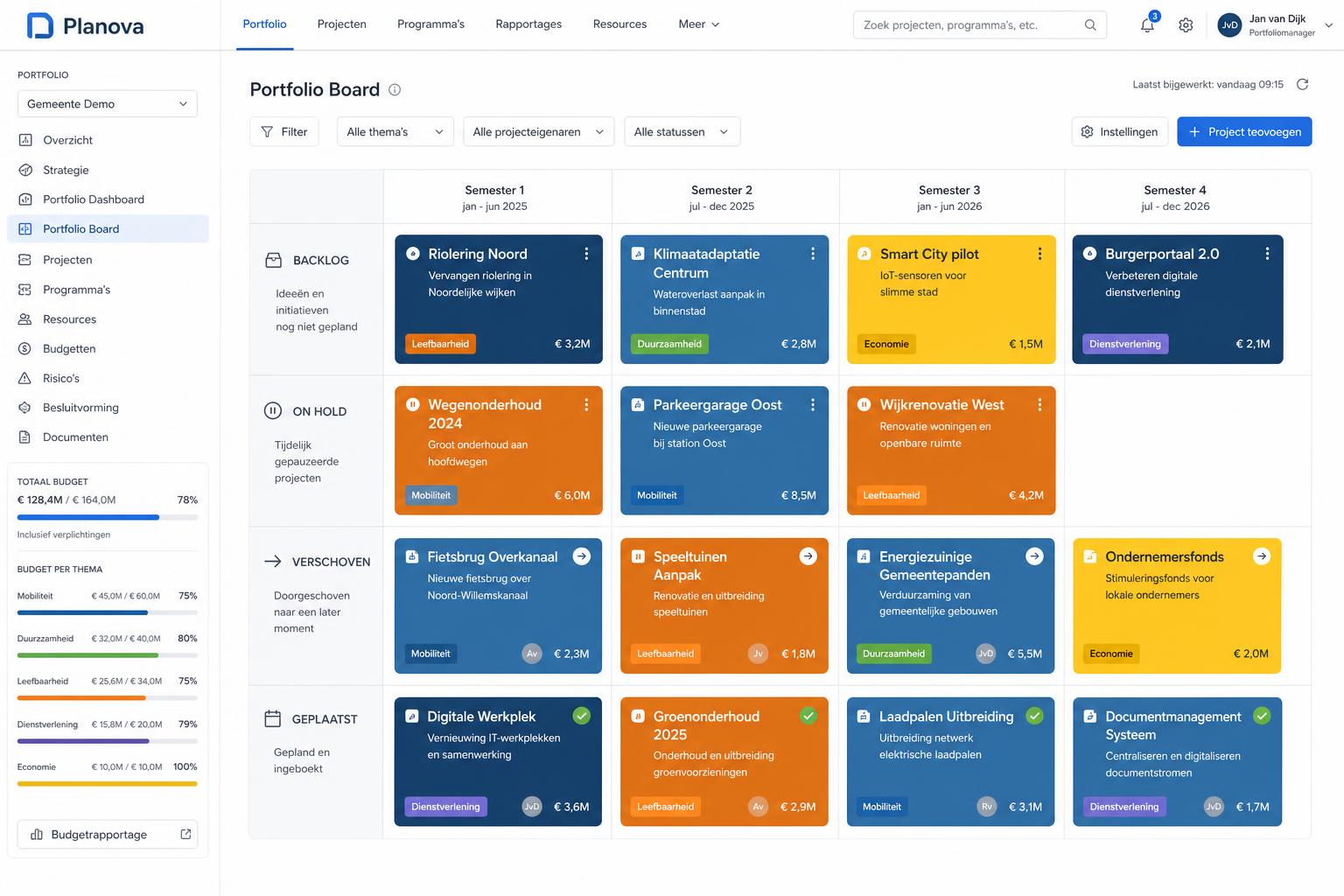
Task: Click Instellingen button
Action: [1120, 132]
